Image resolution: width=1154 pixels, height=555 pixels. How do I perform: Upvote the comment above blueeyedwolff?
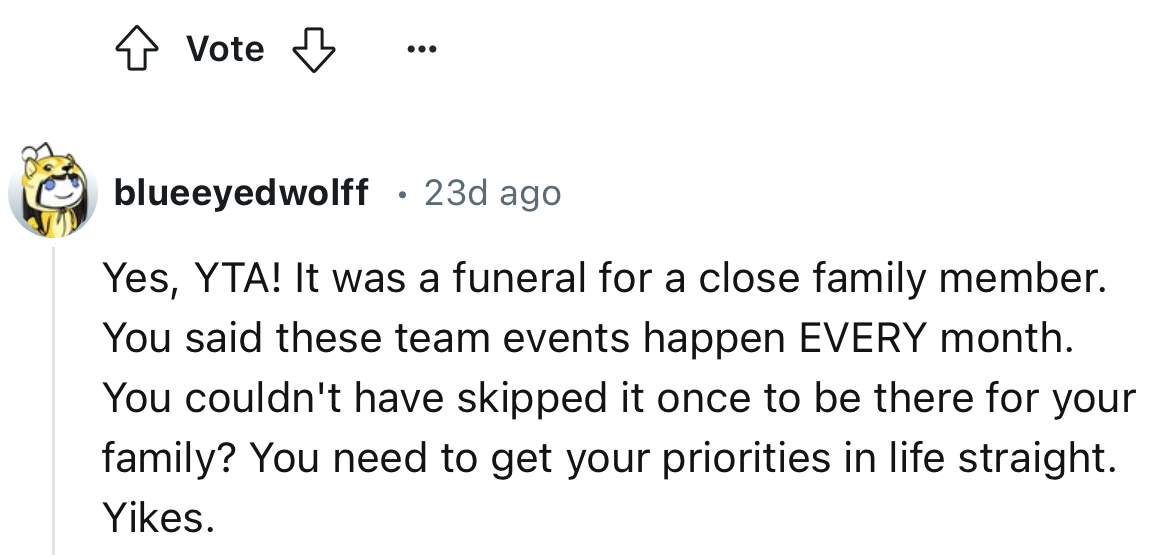(x=141, y=49)
